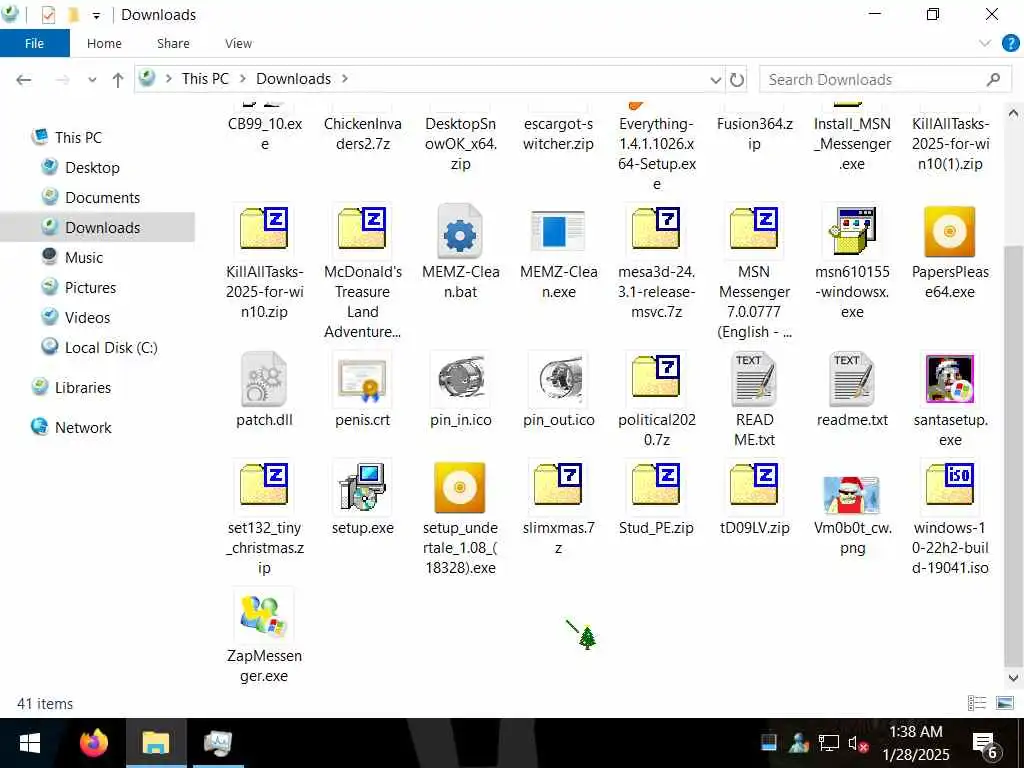Select MEMZ-Clean.exe file icon
Screen dimensions: 1024x768
pos(558,231)
